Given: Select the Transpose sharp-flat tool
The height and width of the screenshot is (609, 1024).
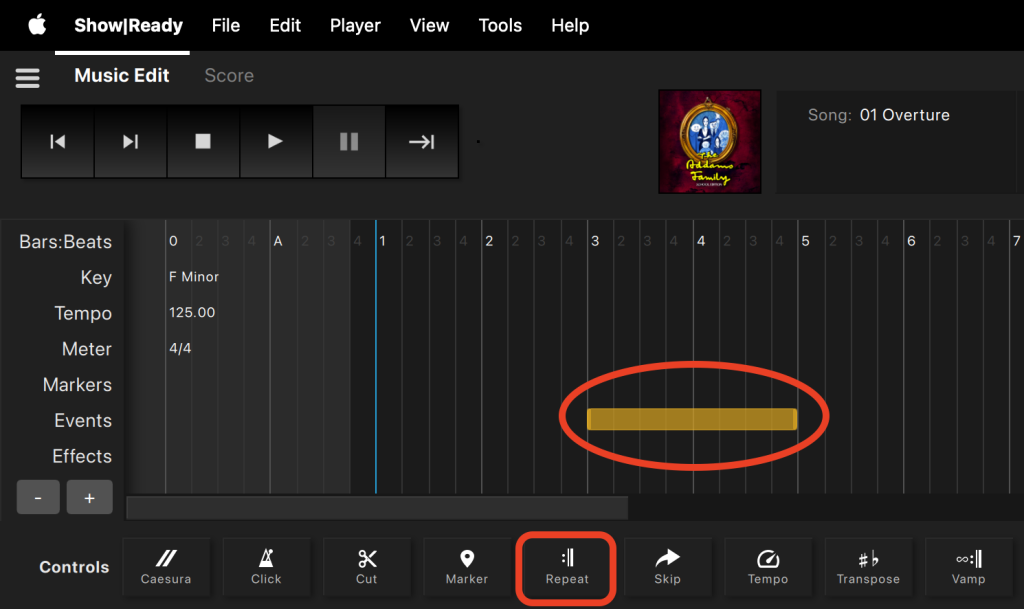Looking at the screenshot, I should tap(868, 567).
